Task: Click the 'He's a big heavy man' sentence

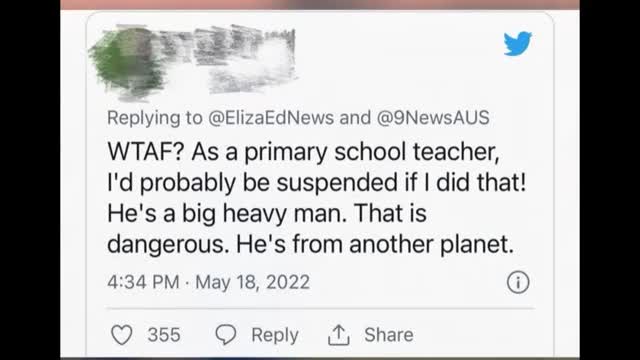Action: (x=227, y=214)
